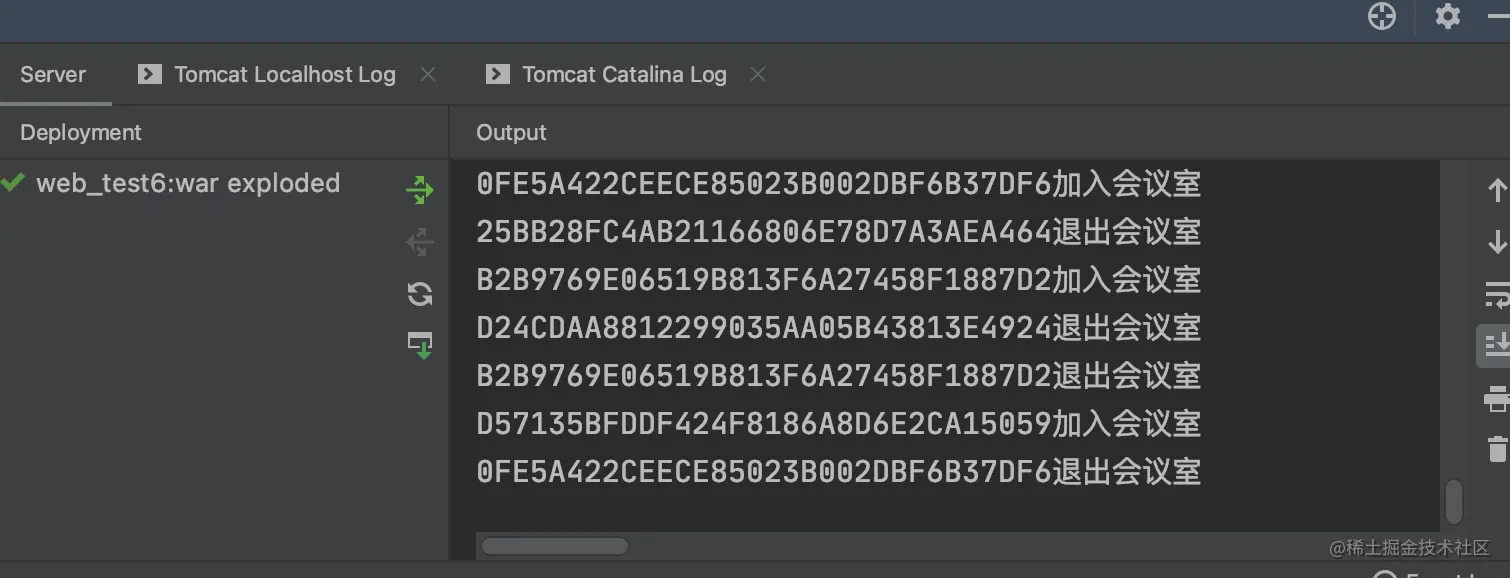
Task: Click the crosshair locate icon at top
Action: coord(1382,17)
